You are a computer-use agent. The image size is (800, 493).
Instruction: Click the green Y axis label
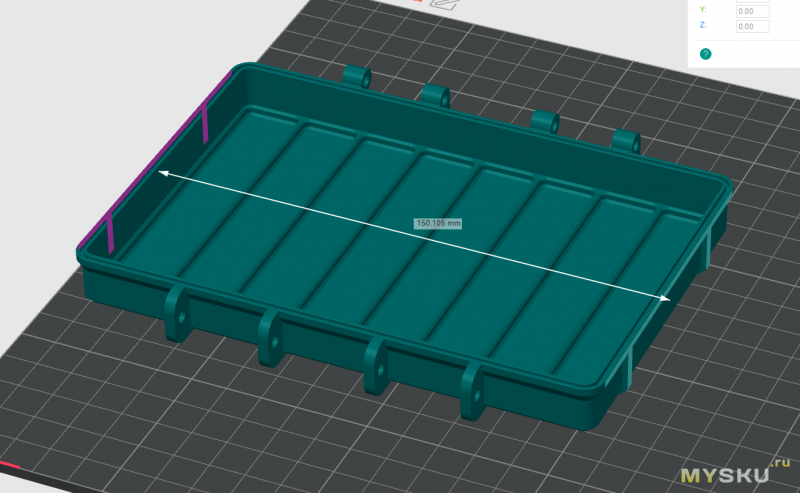703,11
